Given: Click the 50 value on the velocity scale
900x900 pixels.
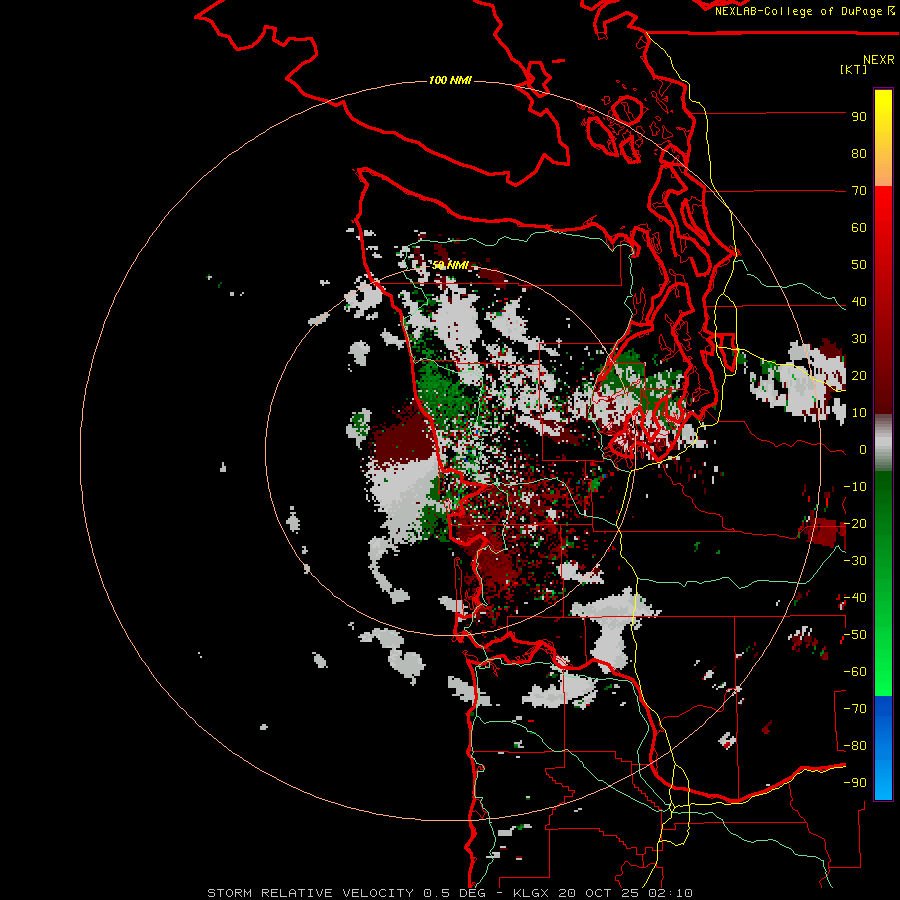Looking at the screenshot, I should (x=859, y=265).
